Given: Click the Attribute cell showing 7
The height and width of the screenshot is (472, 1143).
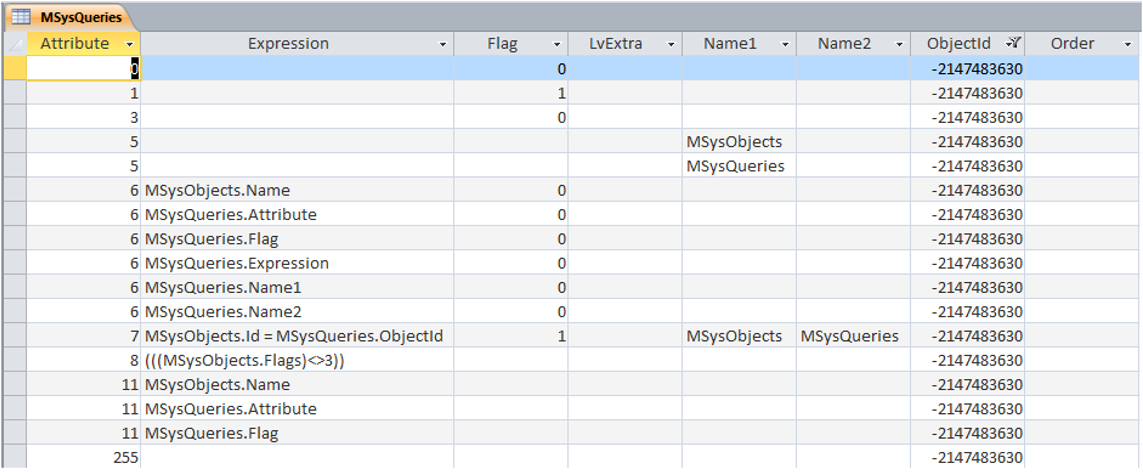Looking at the screenshot, I should [83, 337].
